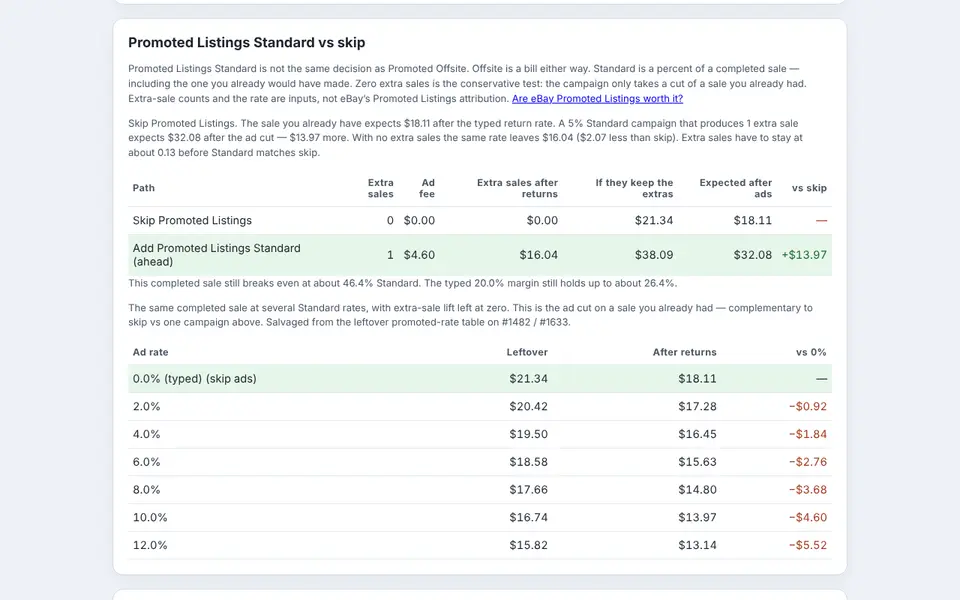Select the '8.0%' ad rate row
This screenshot has height=600, width=960.
pyautogui.click(x=480, y=490)
